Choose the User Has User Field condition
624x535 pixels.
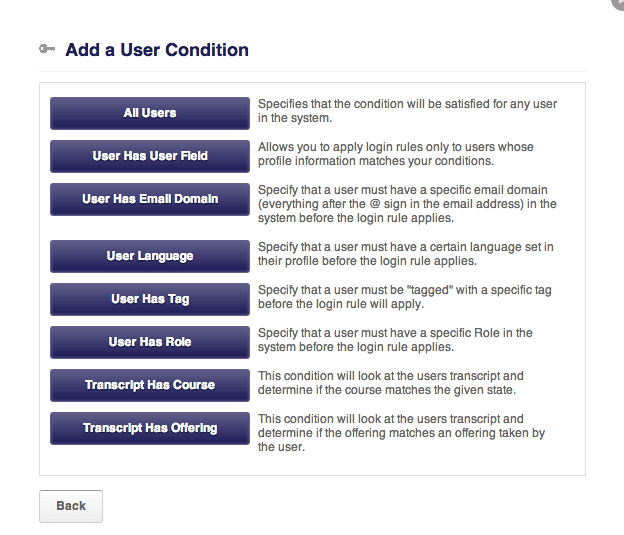(150, 156)
